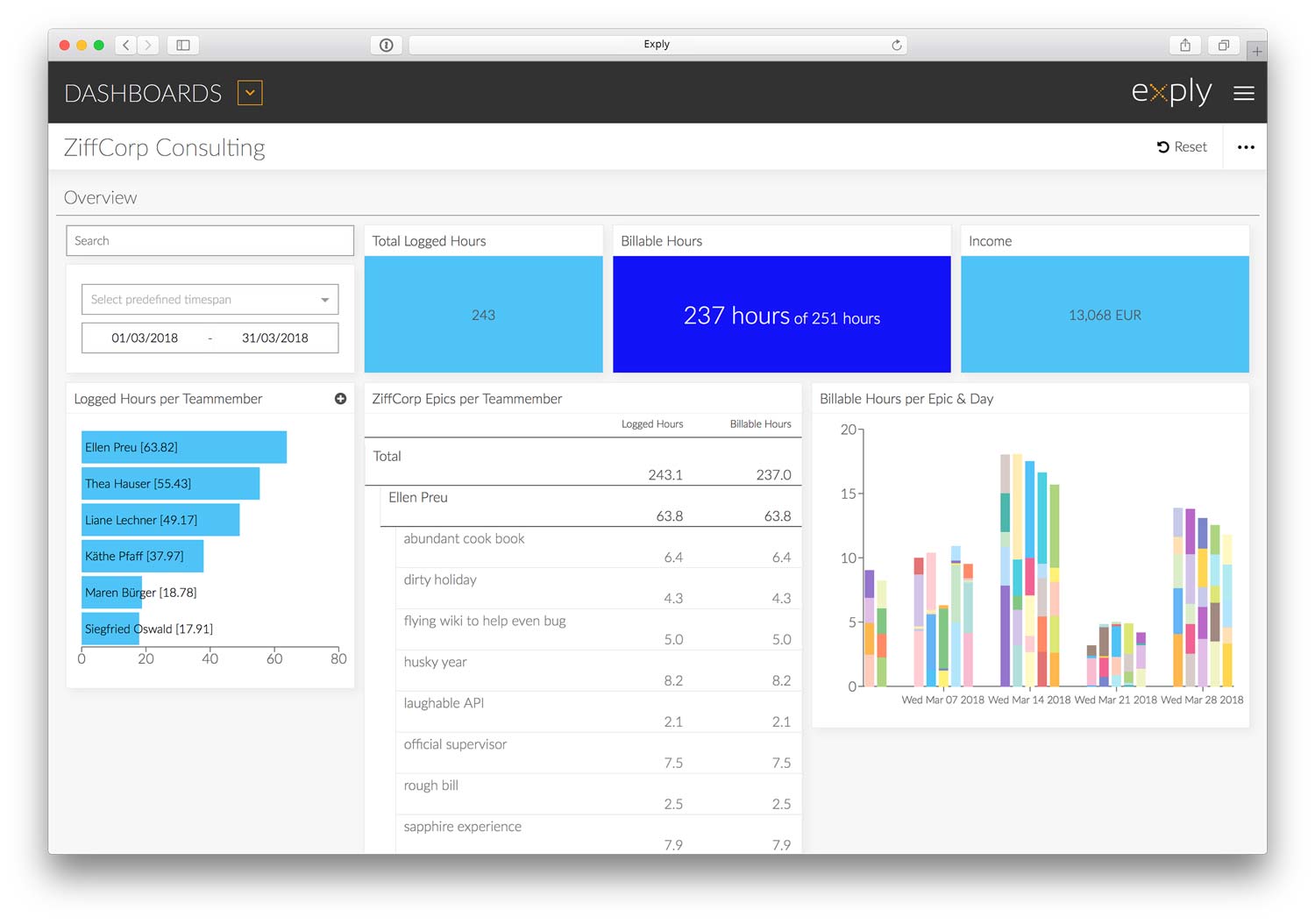The width and height of the screenshot is (1315, 924).
Task: Open the Dashboards dropdown chevron
Action: coord(250,93)
